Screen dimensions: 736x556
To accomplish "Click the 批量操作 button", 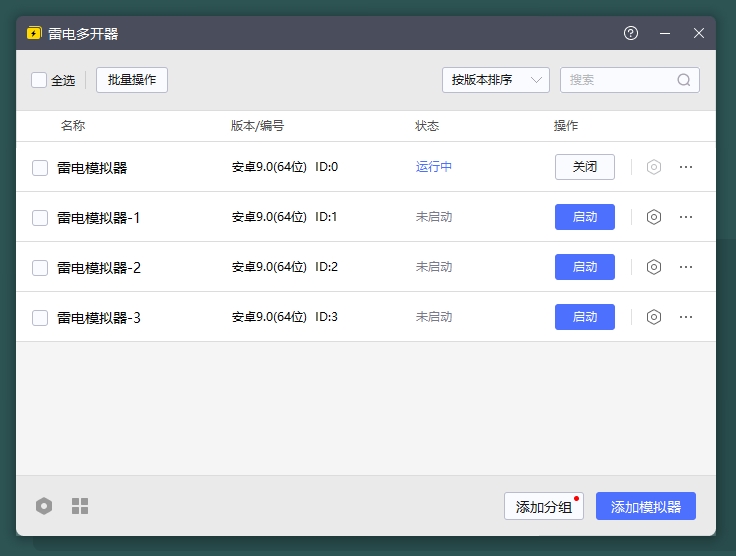I will [x=132, y=80].
